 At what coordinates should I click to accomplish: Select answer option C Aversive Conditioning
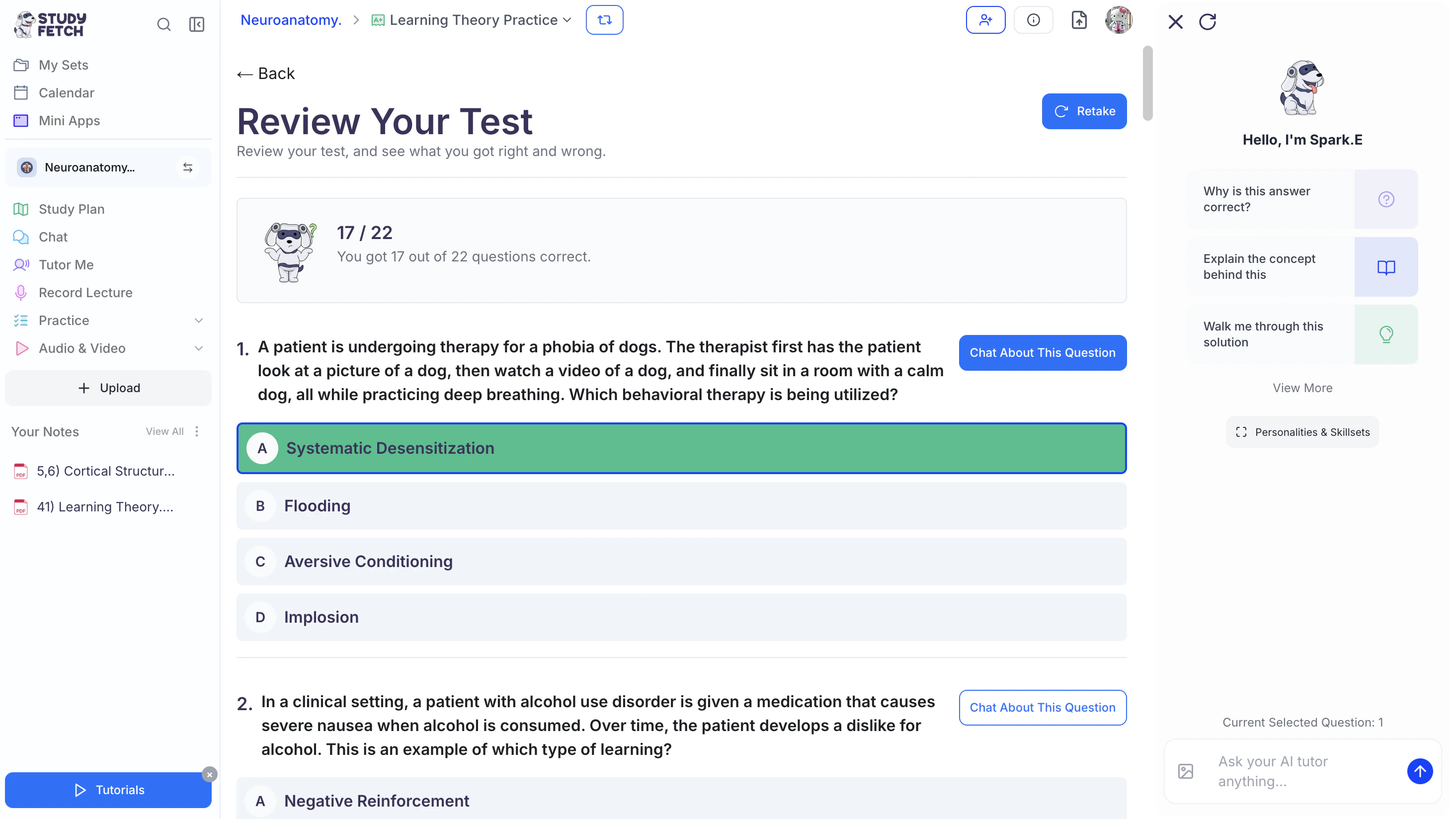[x=681, y=561]
